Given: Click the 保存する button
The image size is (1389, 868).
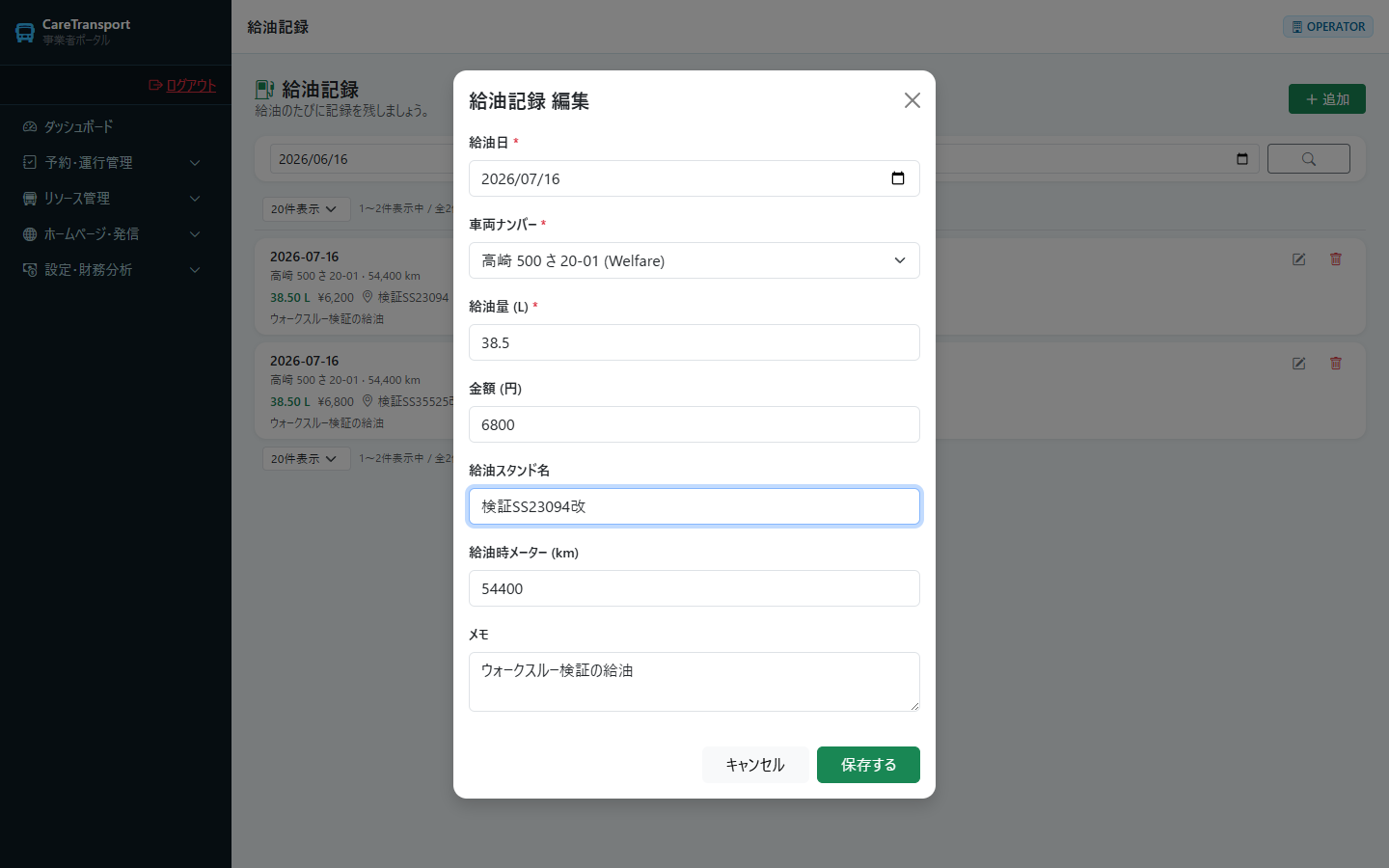Looking at the screenshot, I should pyautogui.click(x=868, y=765).
